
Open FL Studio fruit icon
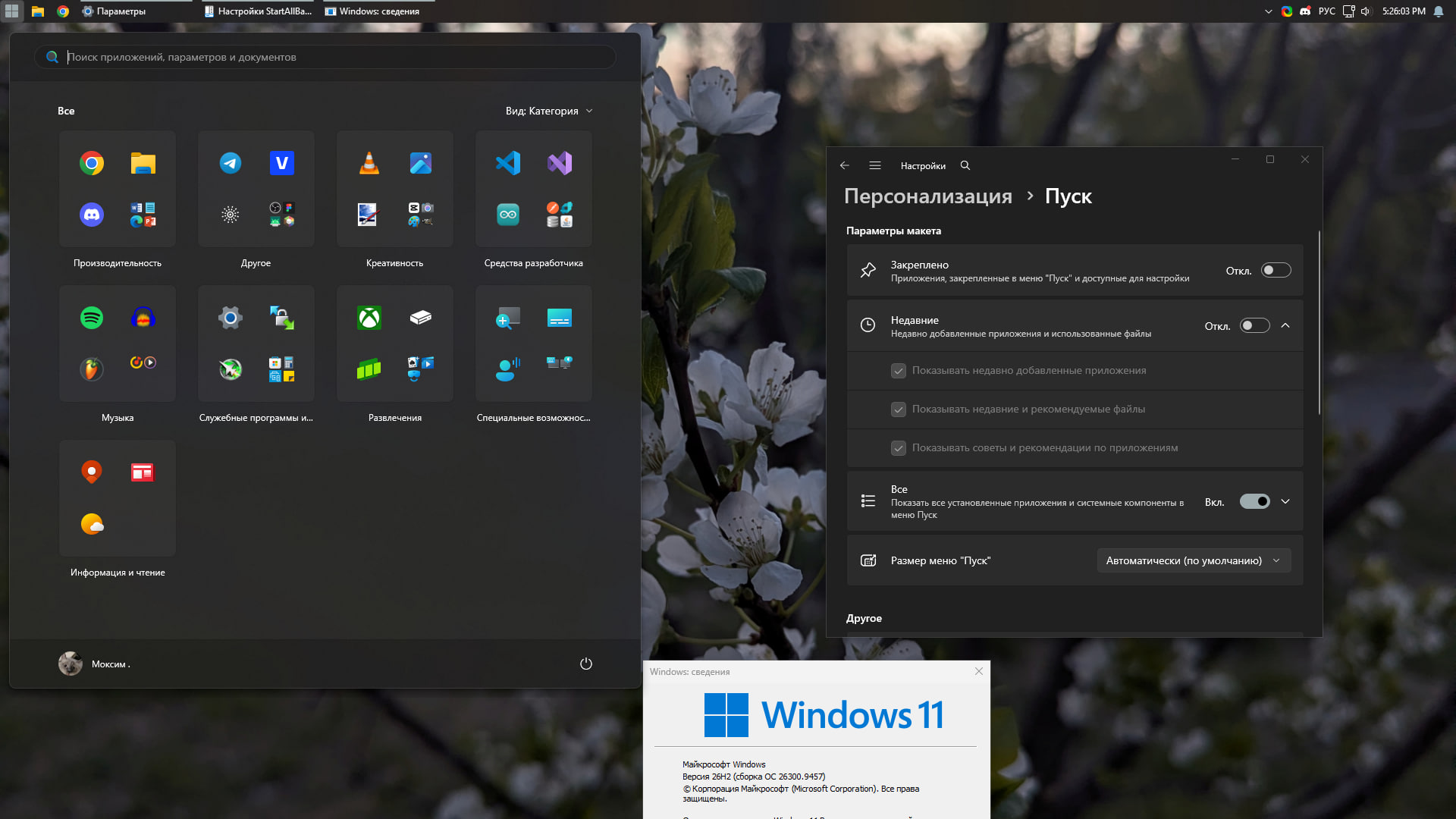[x=92, y=369]
